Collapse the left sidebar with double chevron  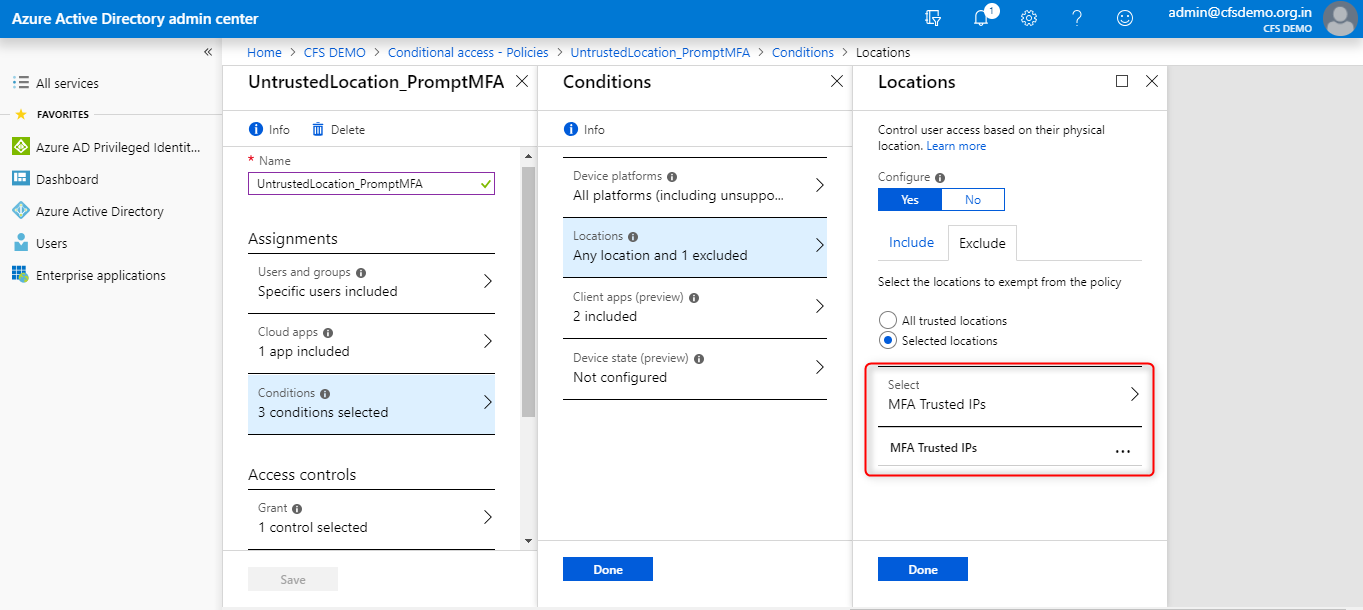tap(208, 52)
